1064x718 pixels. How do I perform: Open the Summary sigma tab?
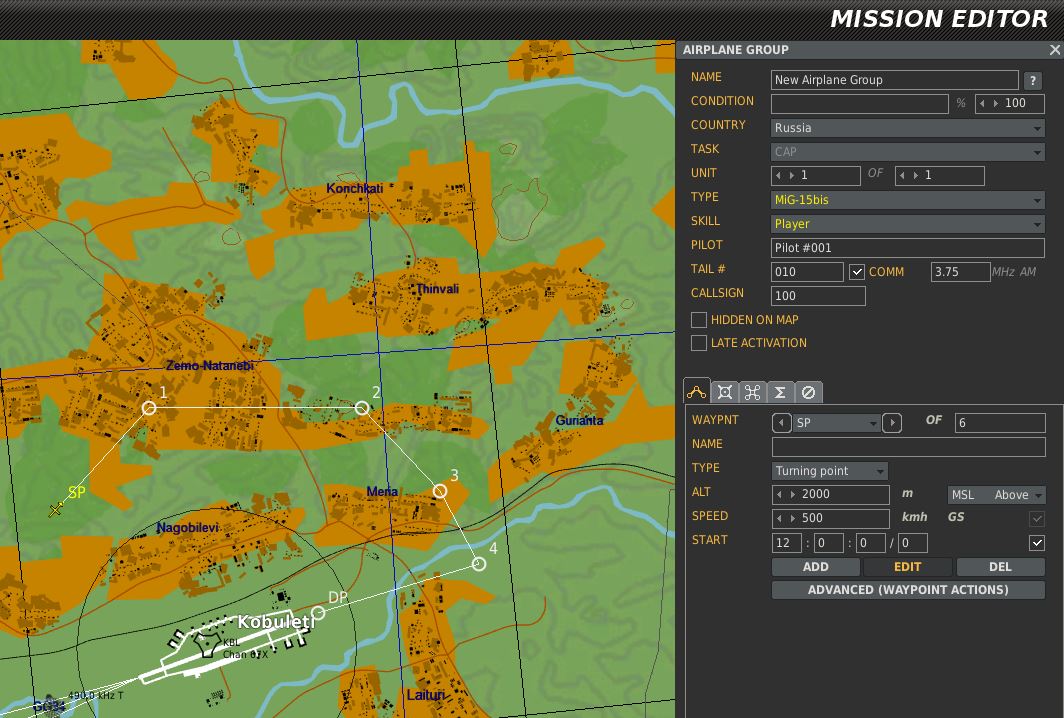(780, 392)
